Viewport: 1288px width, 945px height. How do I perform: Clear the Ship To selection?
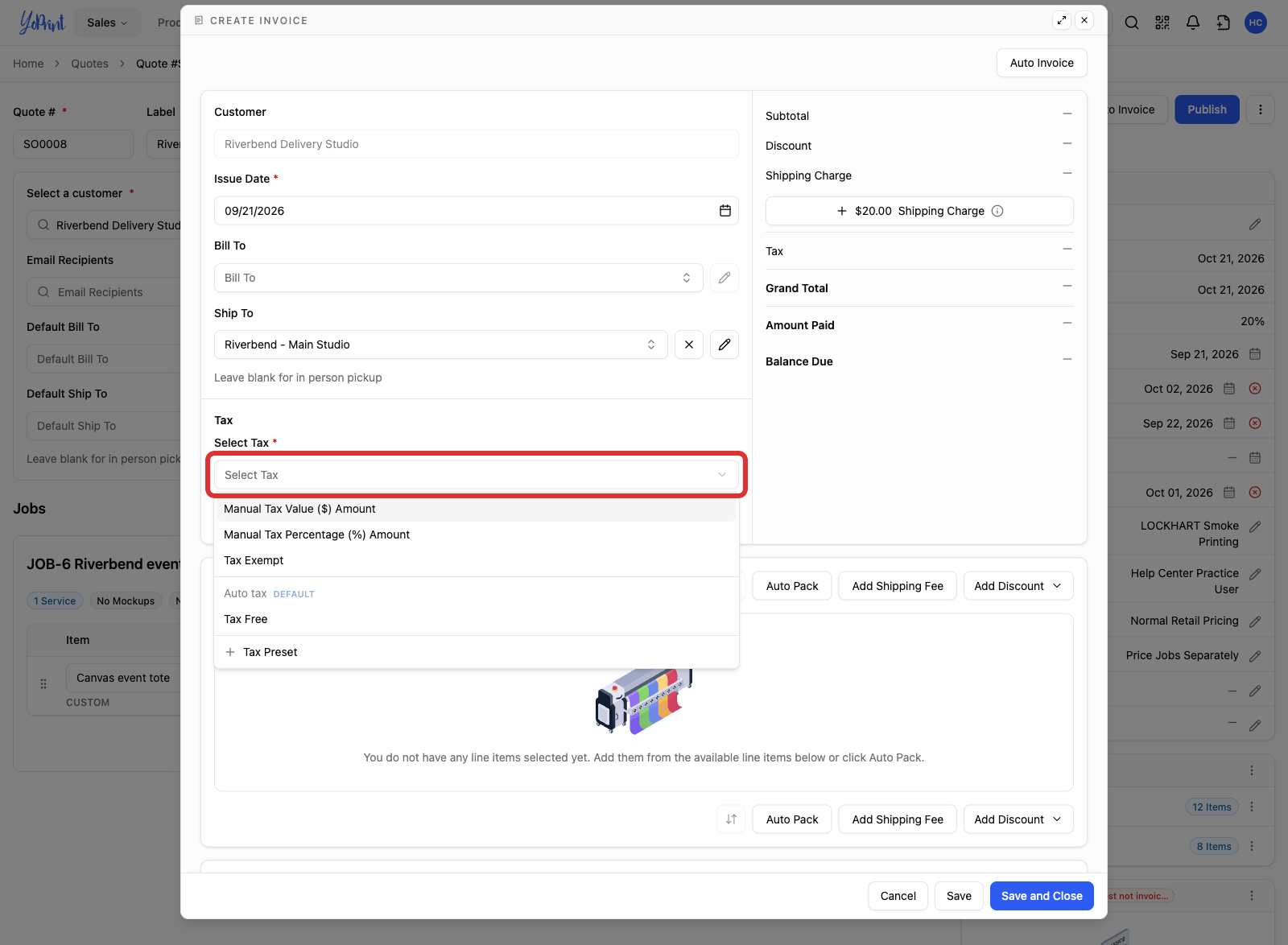tap(689, 345)
